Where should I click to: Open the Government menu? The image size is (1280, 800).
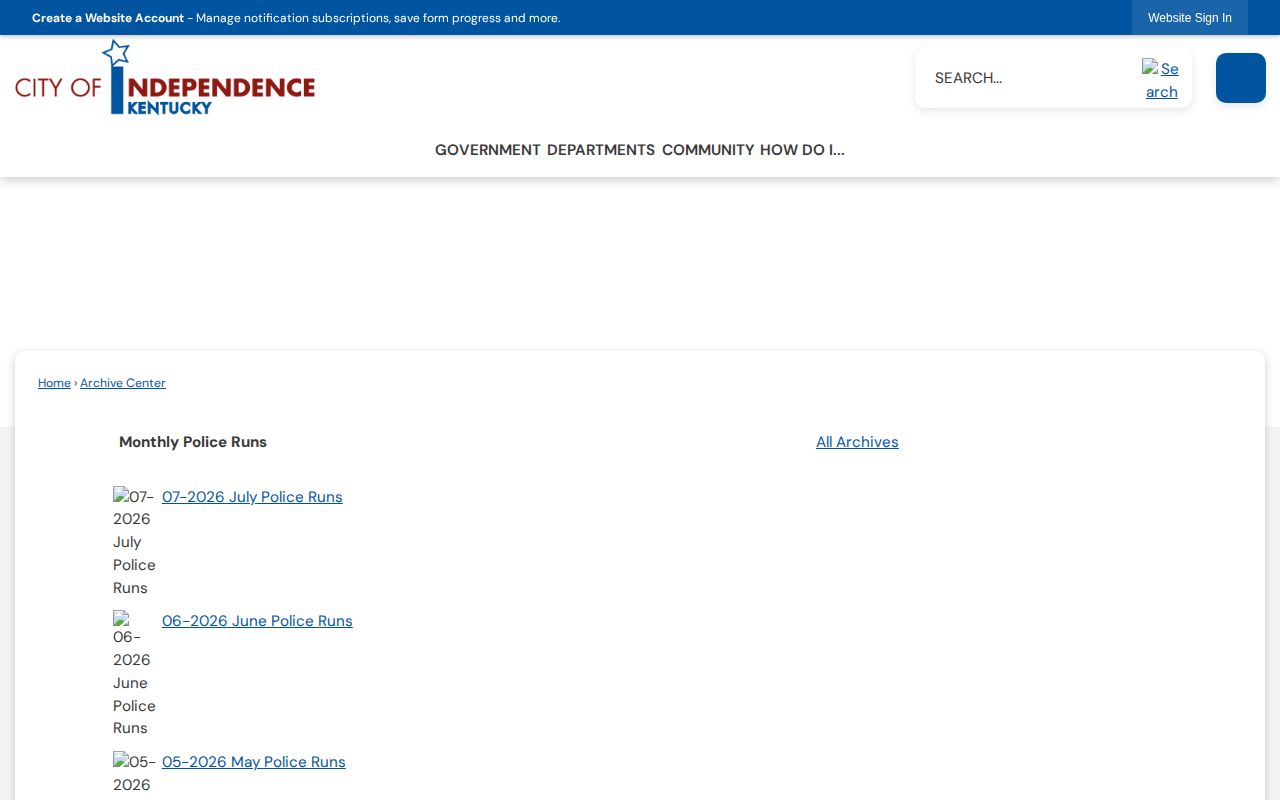[488, 150]
